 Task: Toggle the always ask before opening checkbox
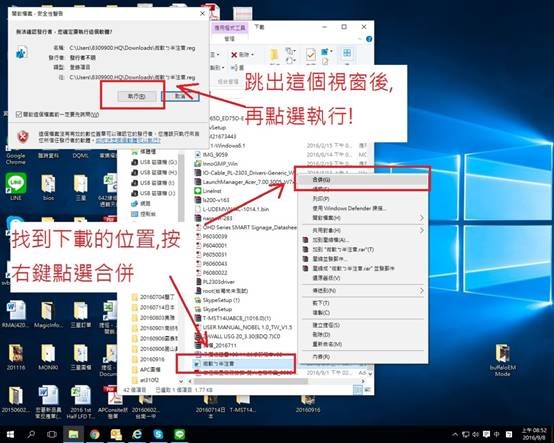[19, 114]
